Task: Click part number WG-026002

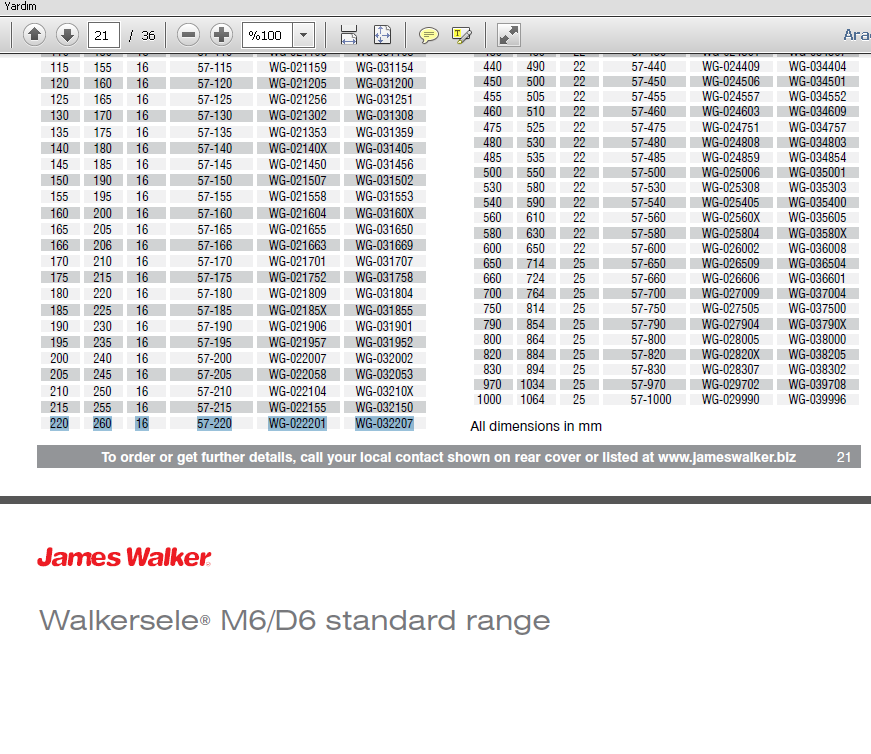Action: [730, 248]
